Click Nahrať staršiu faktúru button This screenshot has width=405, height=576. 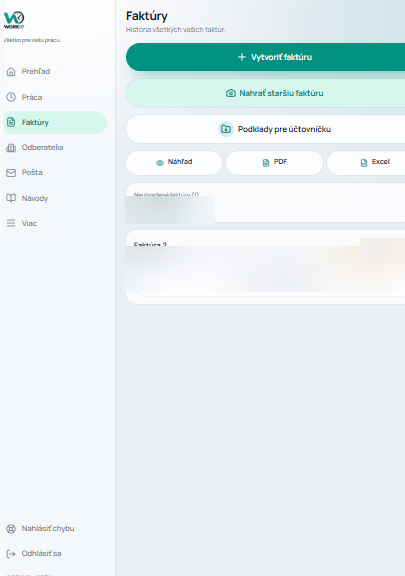[265, 93]
